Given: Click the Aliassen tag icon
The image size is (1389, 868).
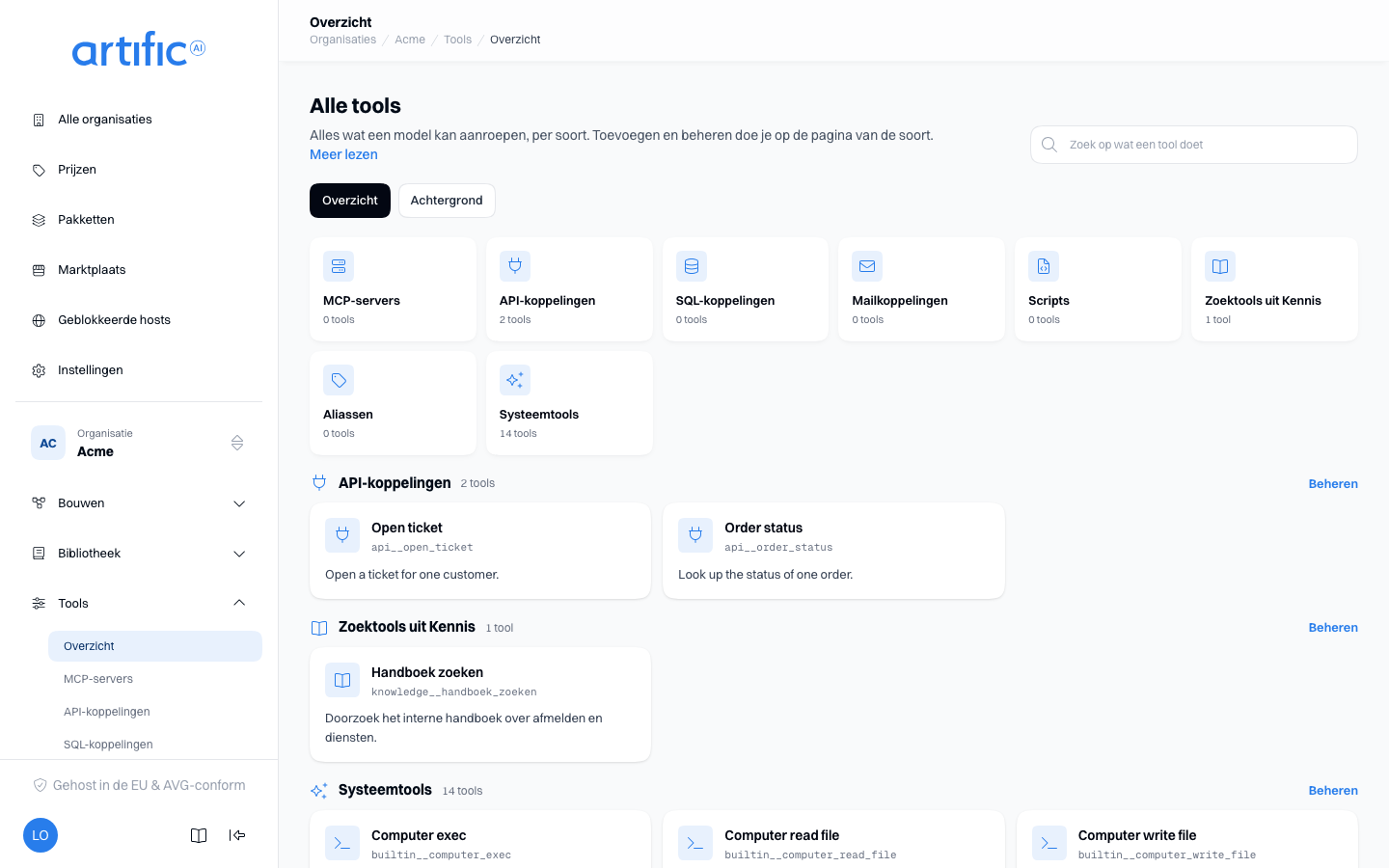Looking at the screenshot, I should [x=339, y=380].
